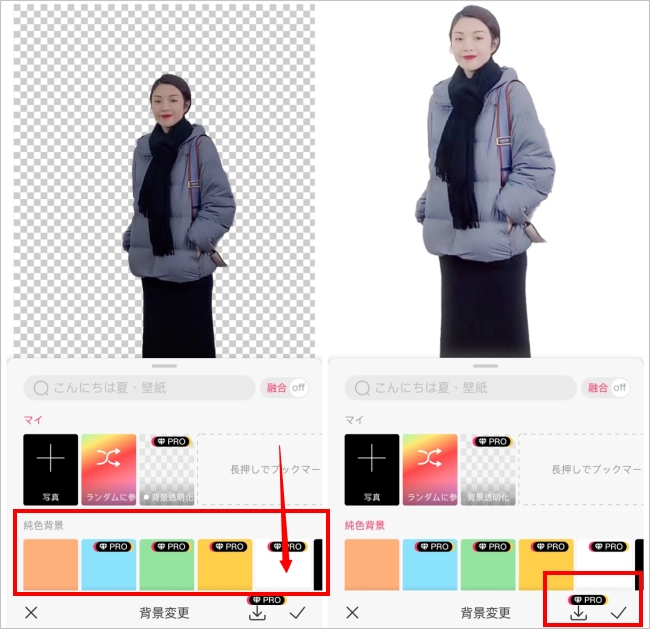Select 背景透明化 tile in left panel
Screen dimensions: 650x629
[x=167, y=469]
